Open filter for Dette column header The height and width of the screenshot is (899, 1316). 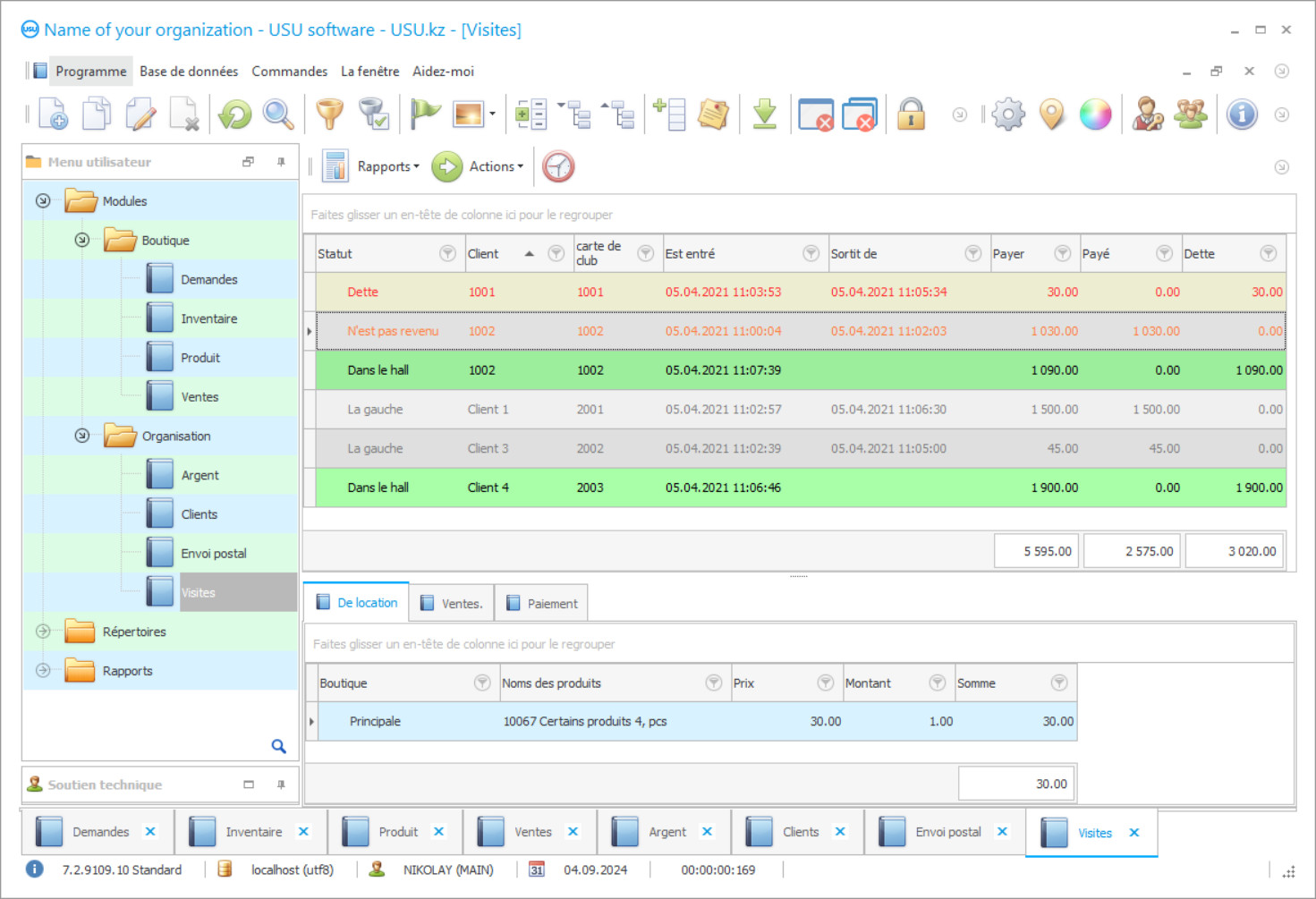[x=1268, y=254]
